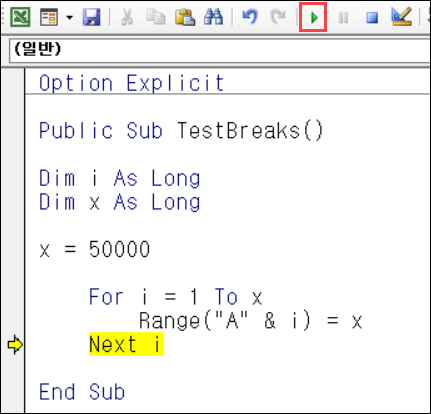The width and height of the screenshot is (431, 414).
Task: Place the cursor in the highlighted Next i line
Action: 126,344
